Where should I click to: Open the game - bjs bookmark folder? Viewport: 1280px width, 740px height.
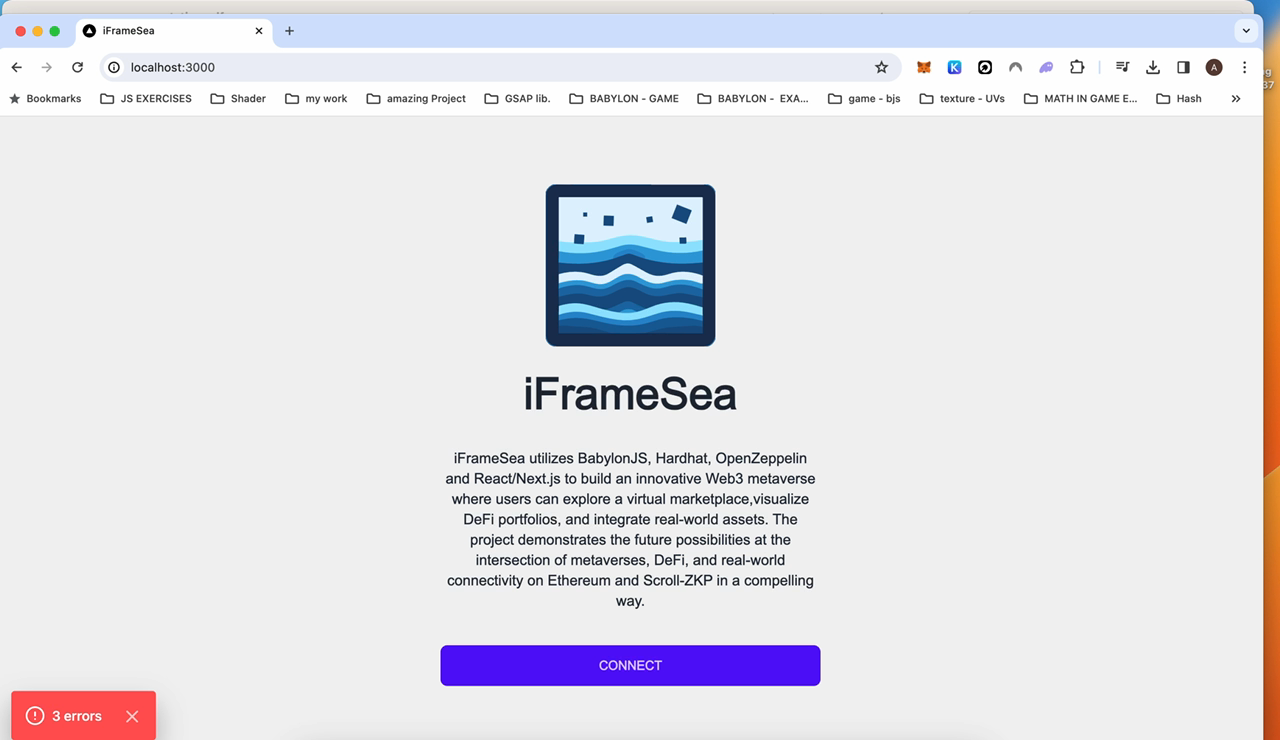click(x=864, y=98)
